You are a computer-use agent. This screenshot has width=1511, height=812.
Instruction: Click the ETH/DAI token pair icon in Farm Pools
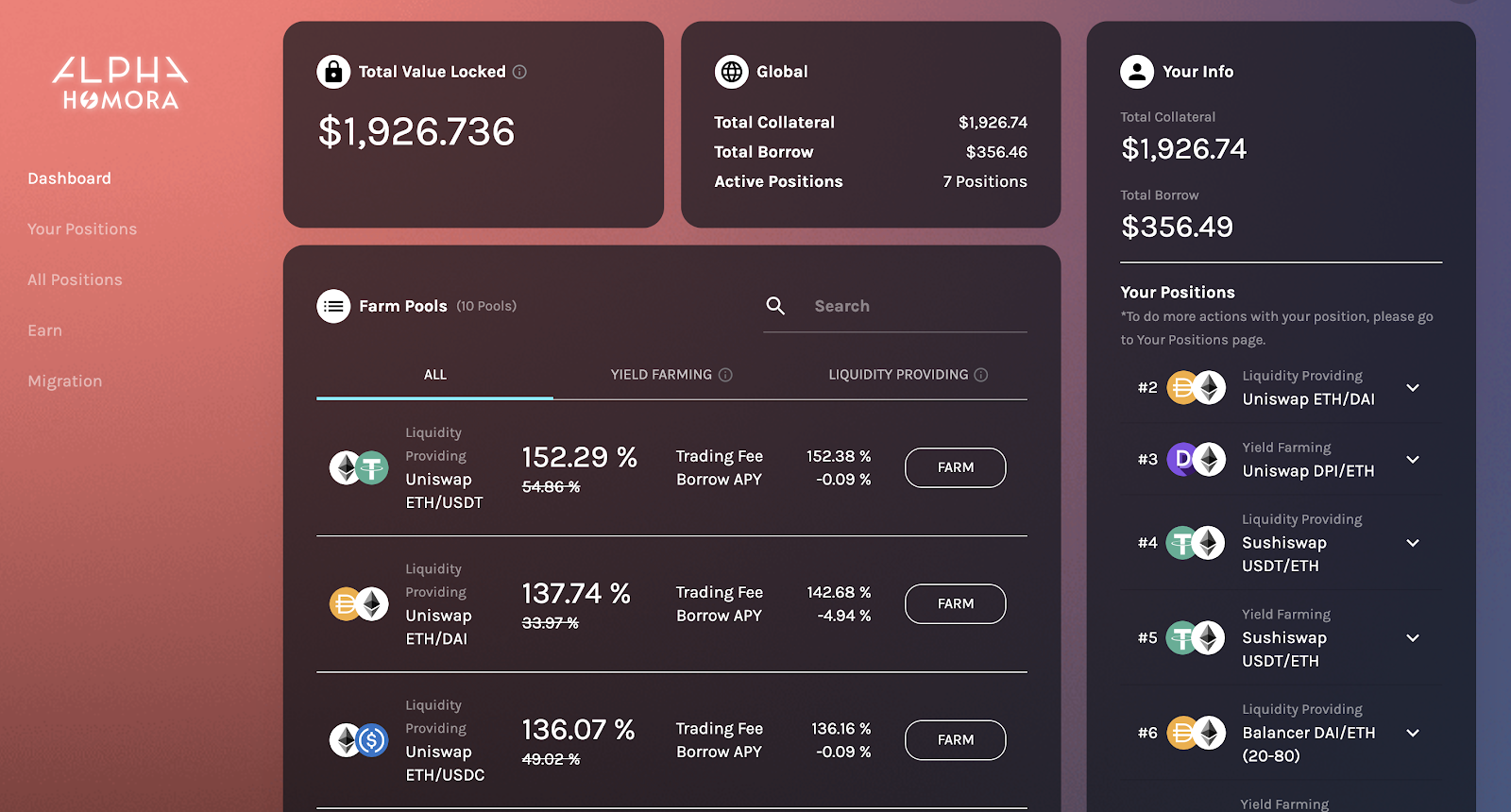[x=359, y=604]
